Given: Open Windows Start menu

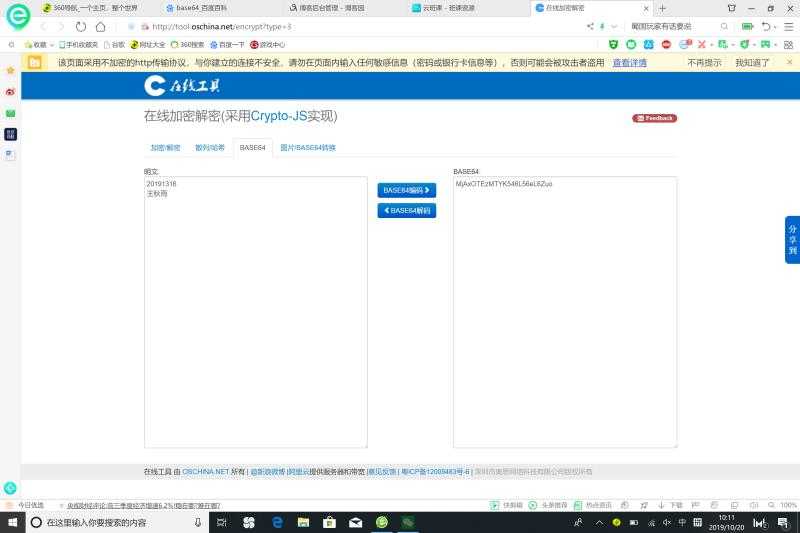Looking at the screenshot, I should pos(12,522).
